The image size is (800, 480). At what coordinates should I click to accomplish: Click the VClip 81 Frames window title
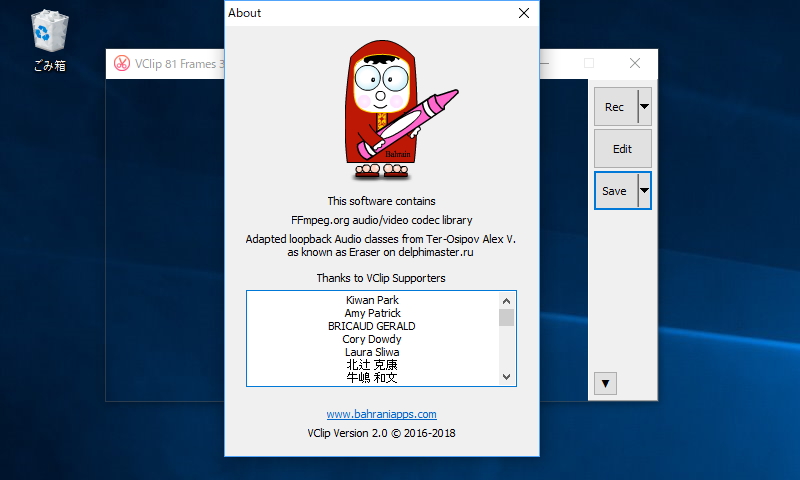click(179, 64)
